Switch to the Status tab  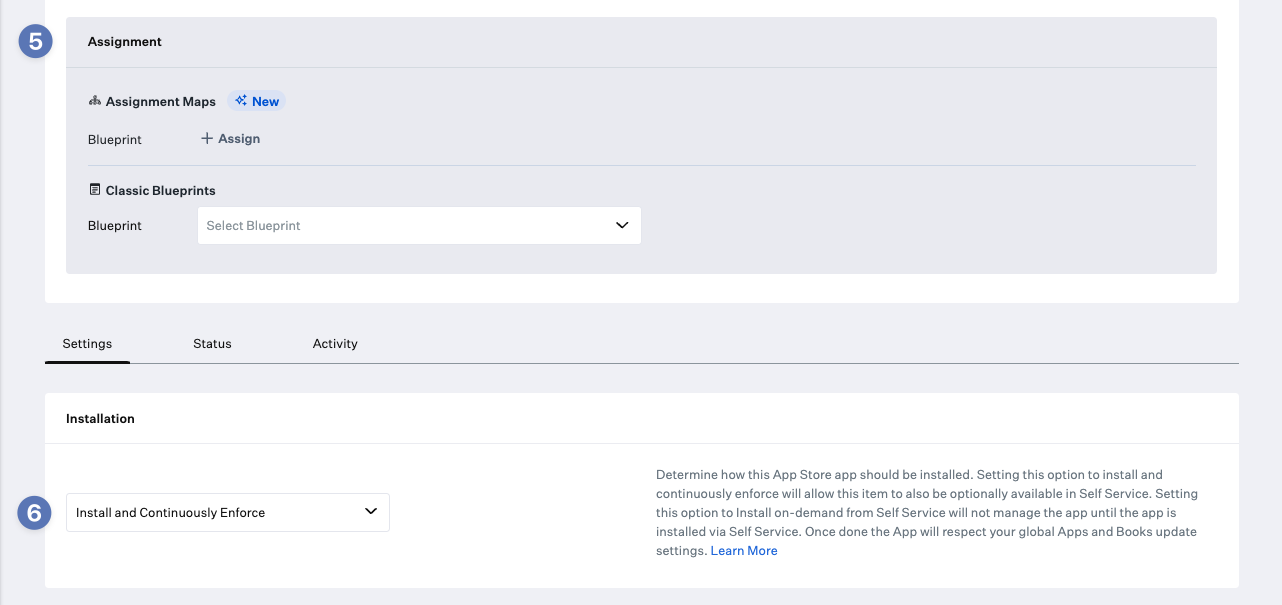point(212,343)
